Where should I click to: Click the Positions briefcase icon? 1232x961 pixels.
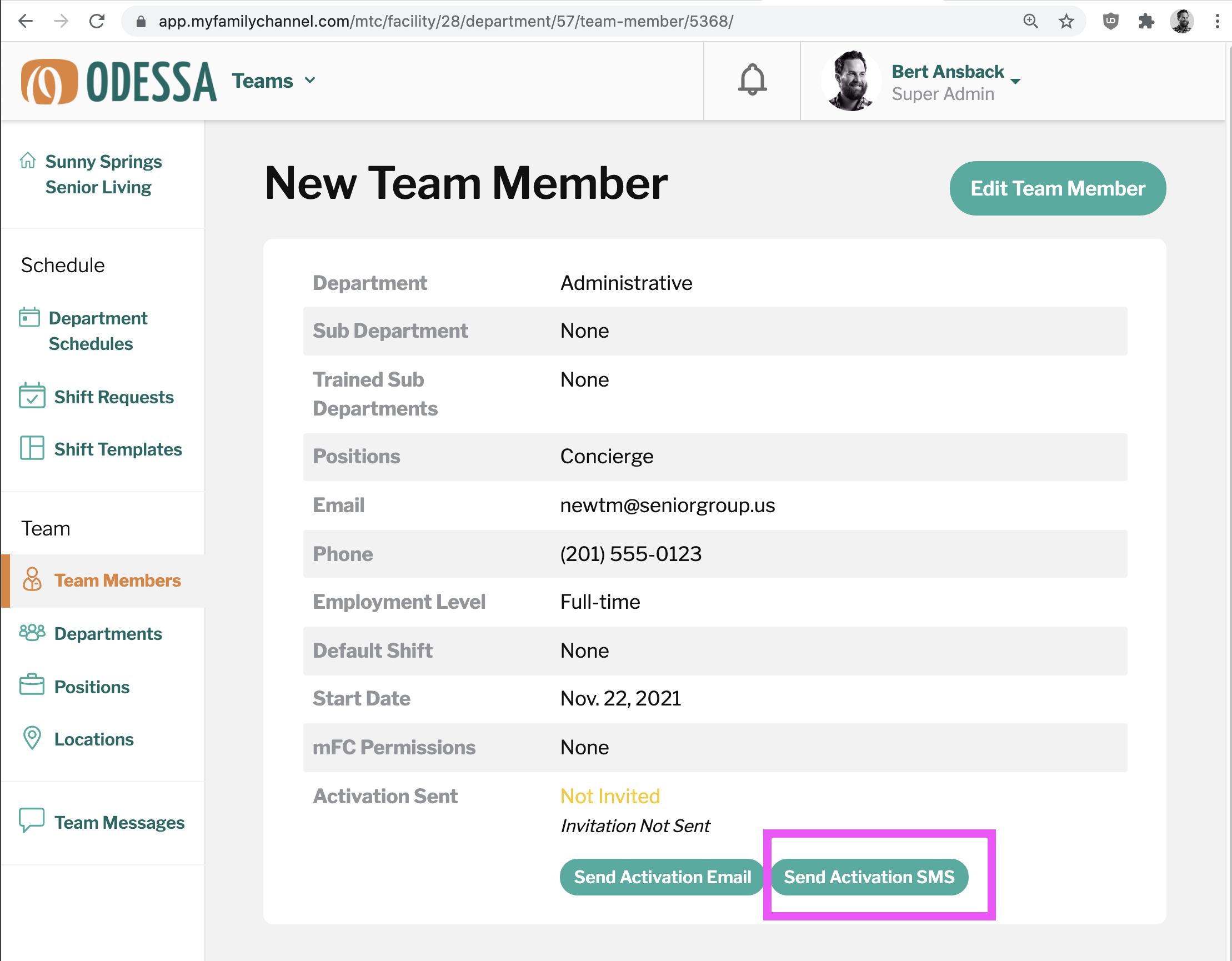click(32, 684)
